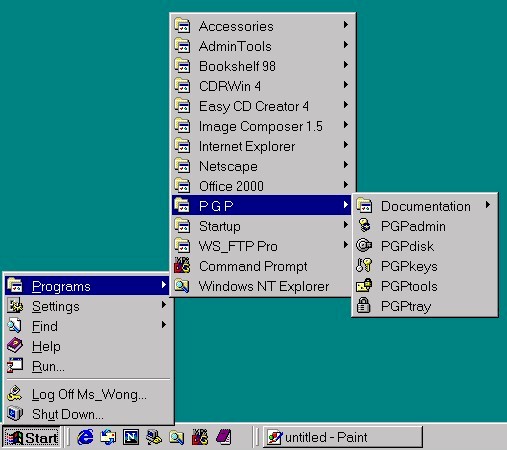The width and height of the screenshot is (507, 450).
Task: Expand the Bookshelf 98 submenu arrow
Action: click(346, 65)
